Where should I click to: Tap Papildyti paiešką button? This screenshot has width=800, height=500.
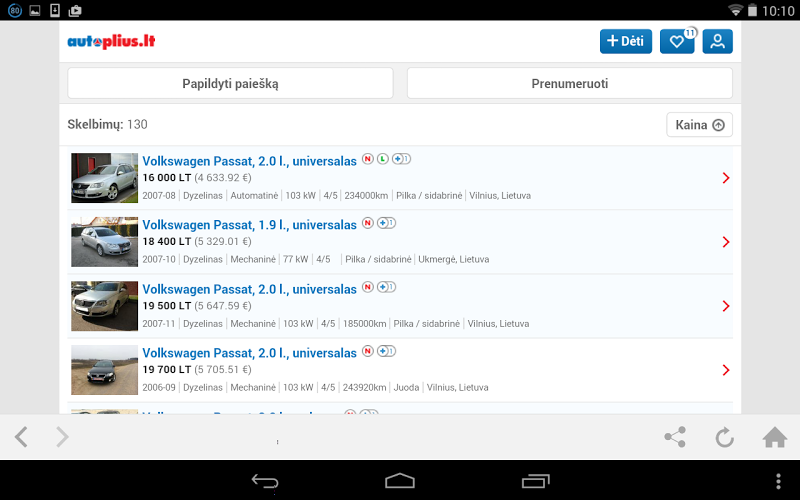point(230,83)
